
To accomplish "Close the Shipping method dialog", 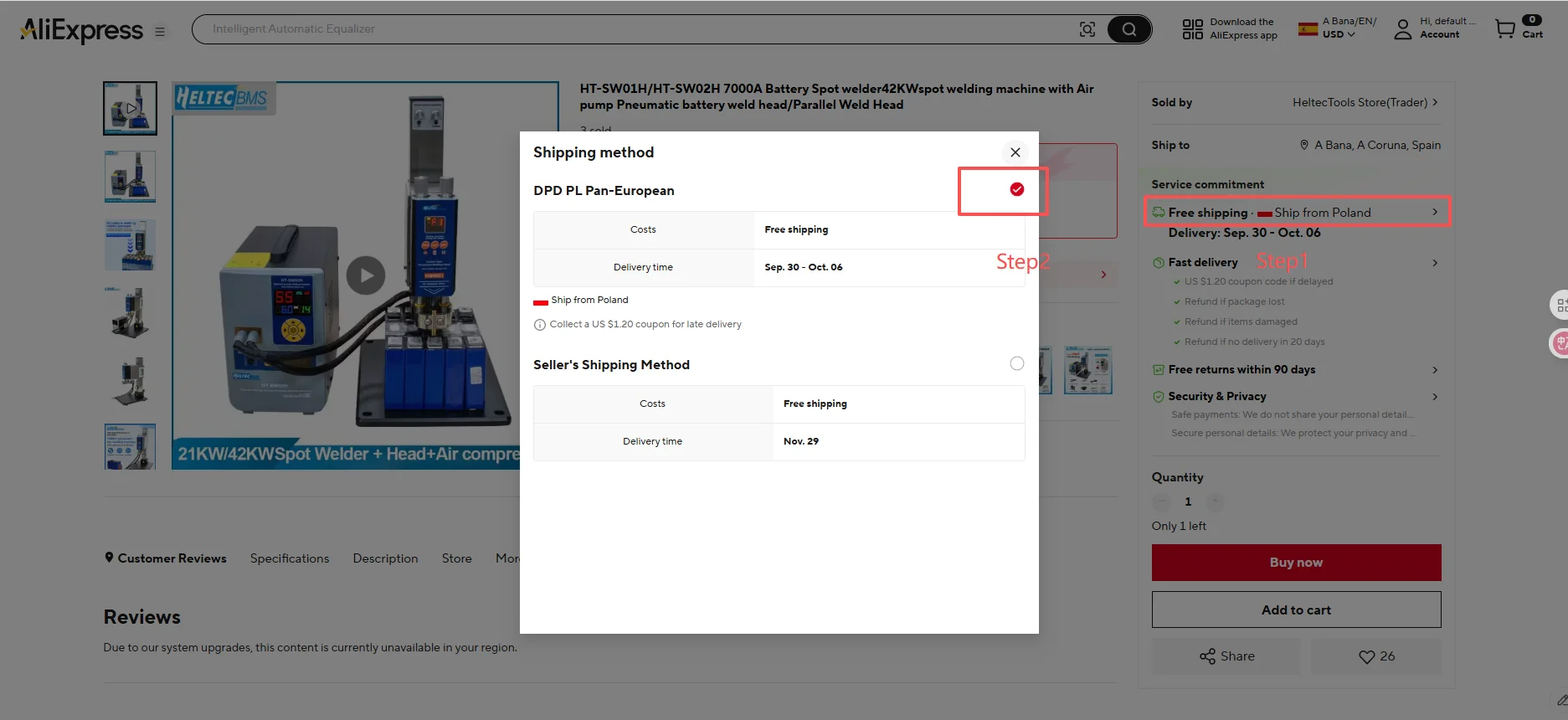I will (x=1015, y=152).
